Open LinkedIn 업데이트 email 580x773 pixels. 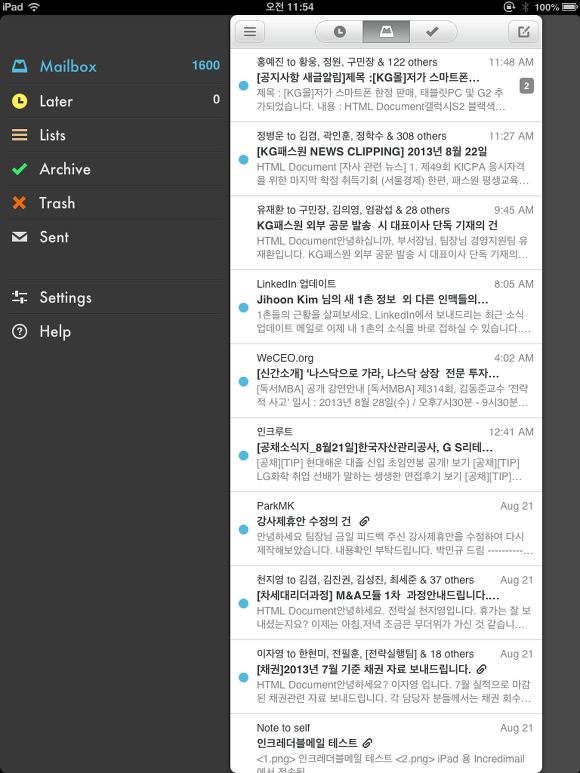(x=386, y=307)
